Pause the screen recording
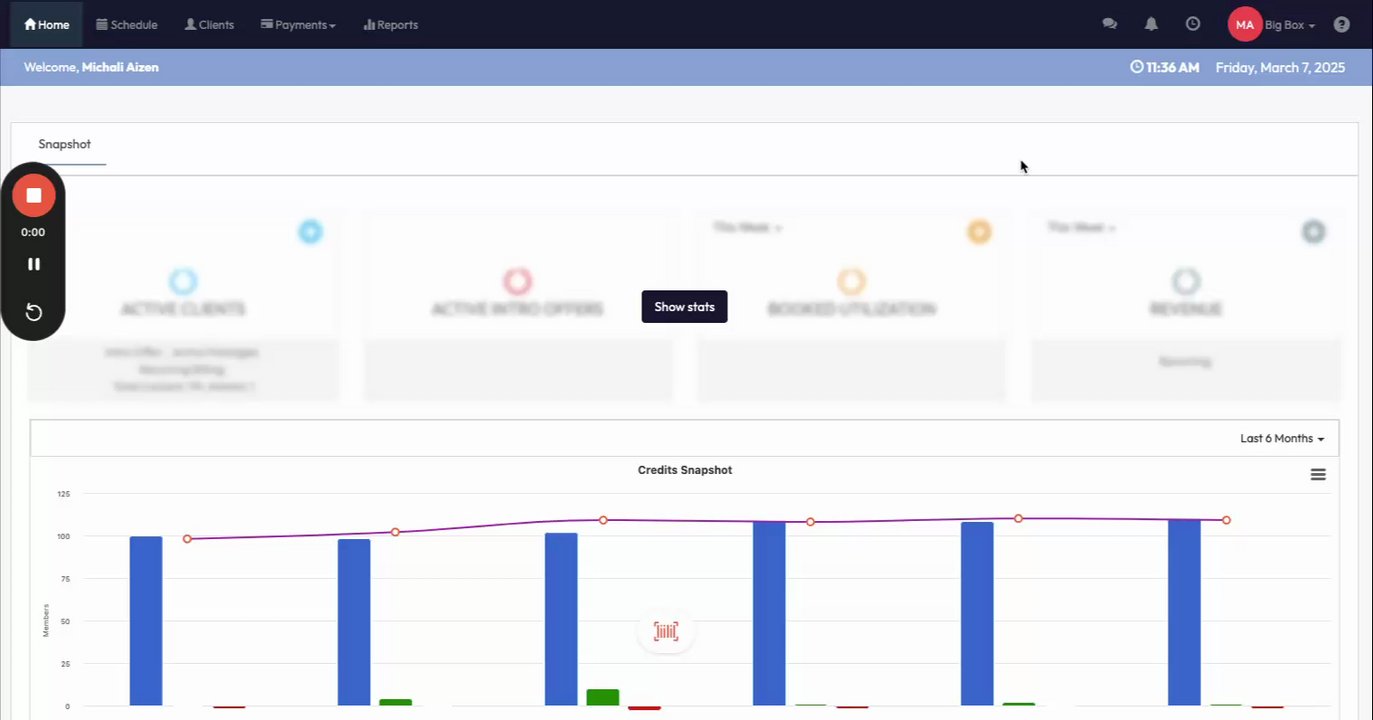This screenshot has width=1373, height=720. click(34, 264)
